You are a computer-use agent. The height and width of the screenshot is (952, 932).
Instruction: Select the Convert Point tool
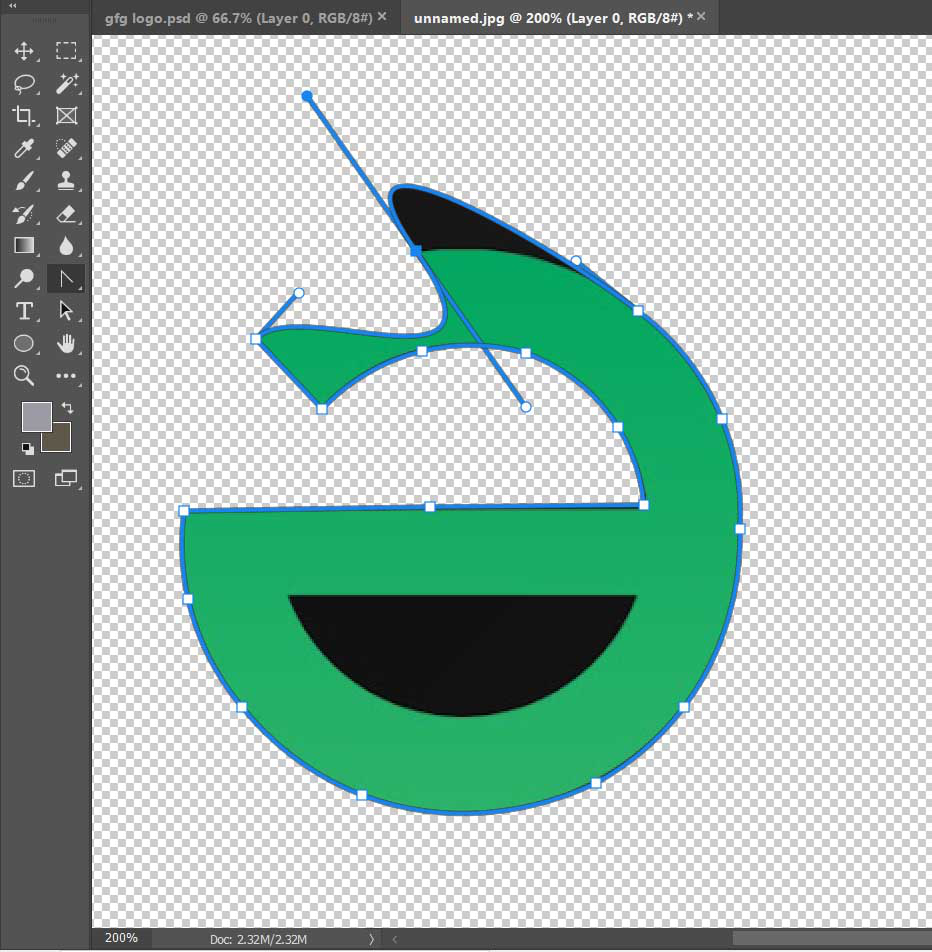[66, 279]
